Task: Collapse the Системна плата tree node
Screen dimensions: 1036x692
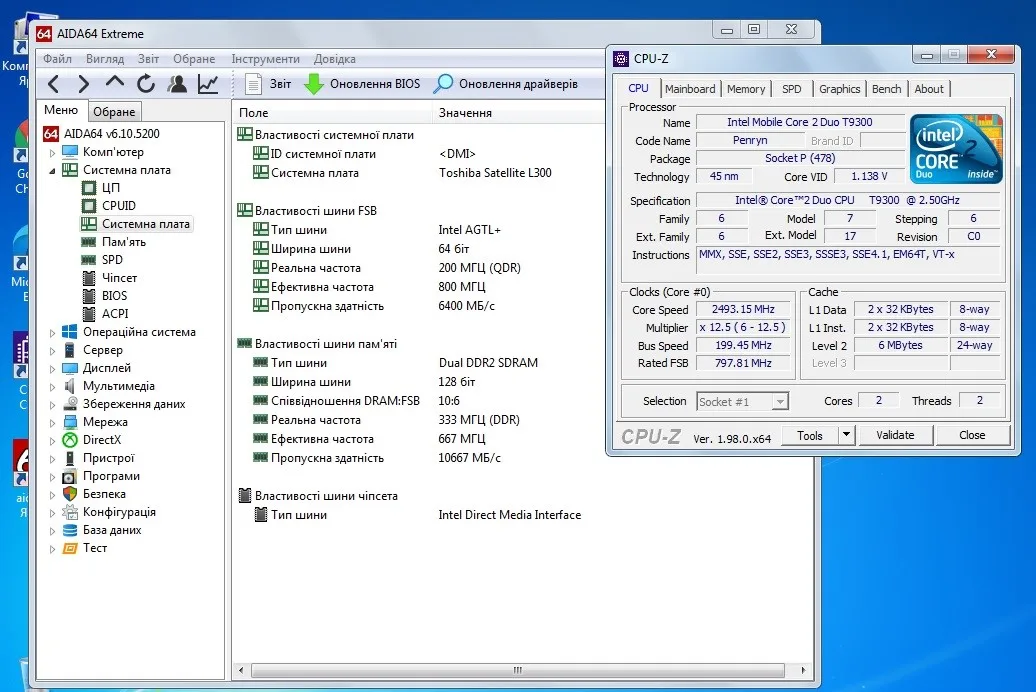Action: pyautogui.click(x=53, y=171)
